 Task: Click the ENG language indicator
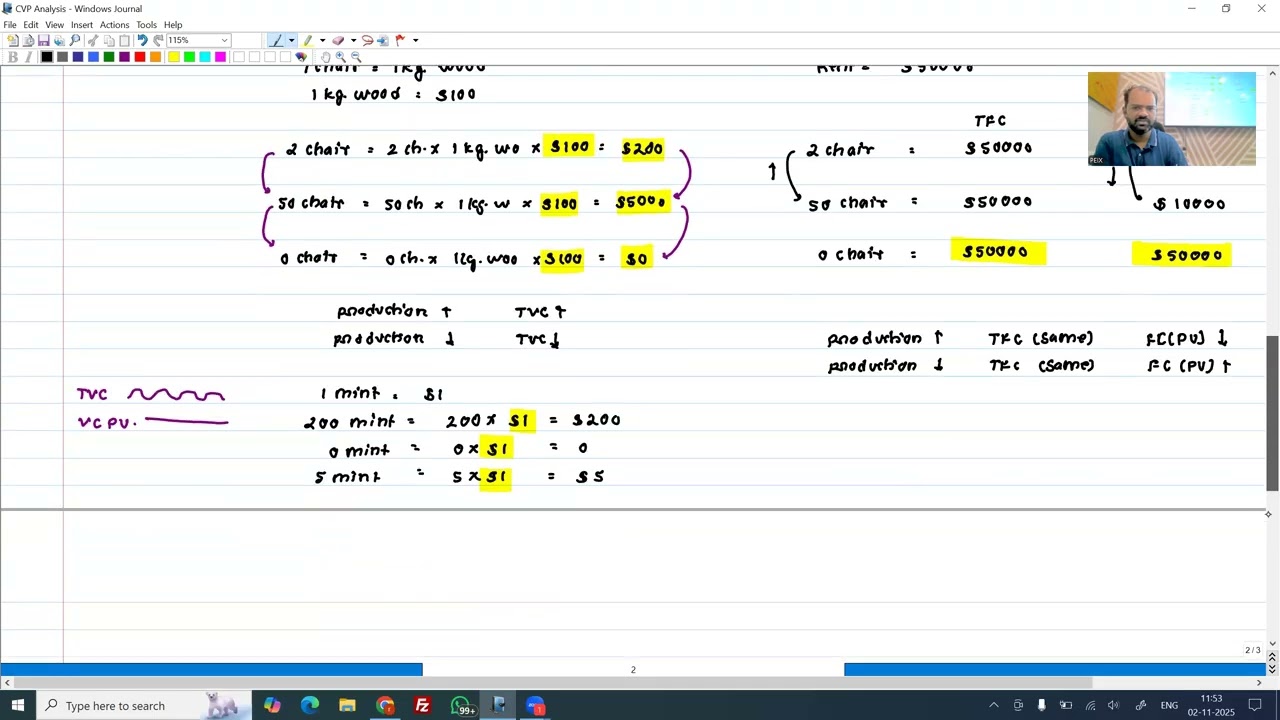pyautogui.click(x=1169, y=706)
